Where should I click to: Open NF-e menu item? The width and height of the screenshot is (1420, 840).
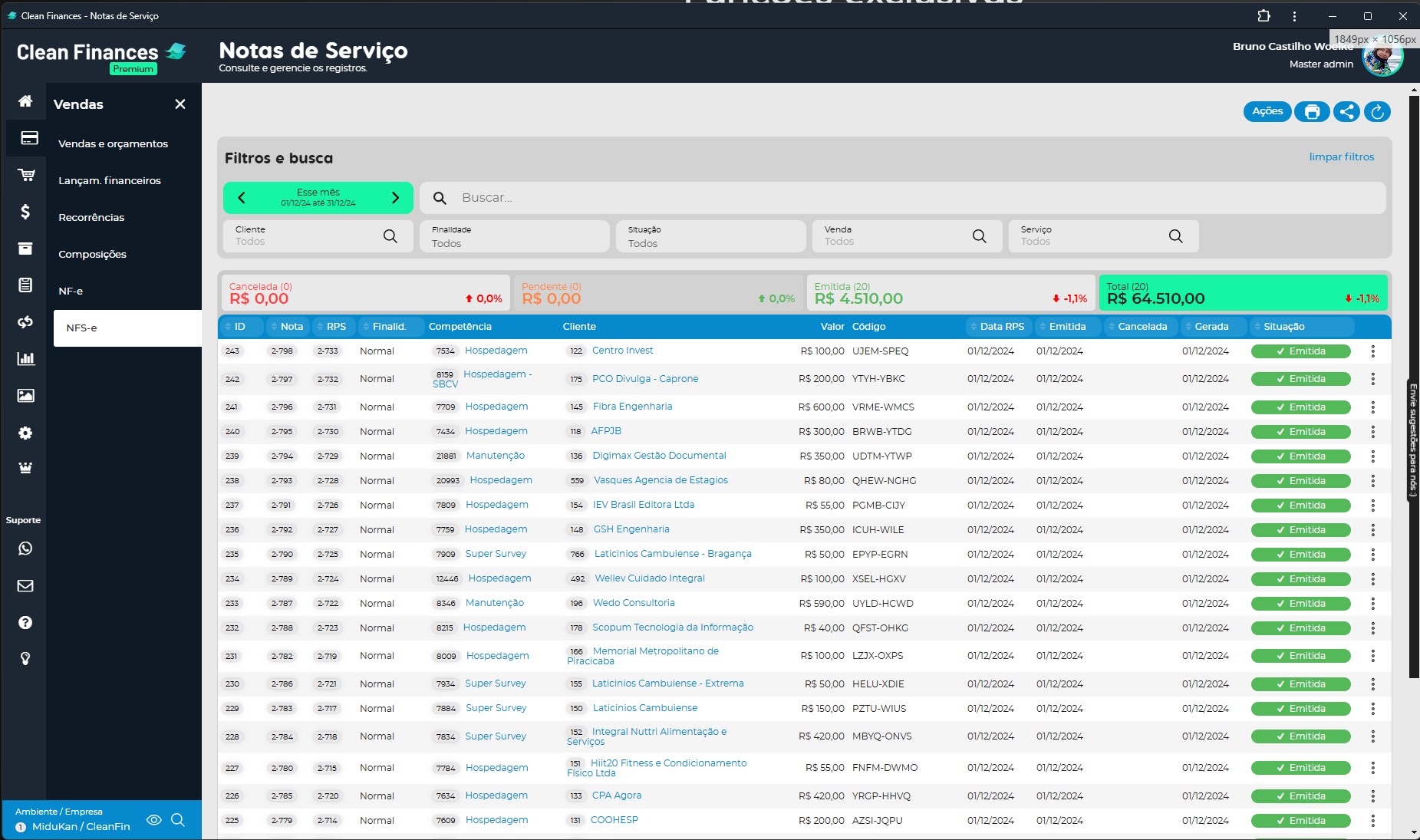coord(71,291)
